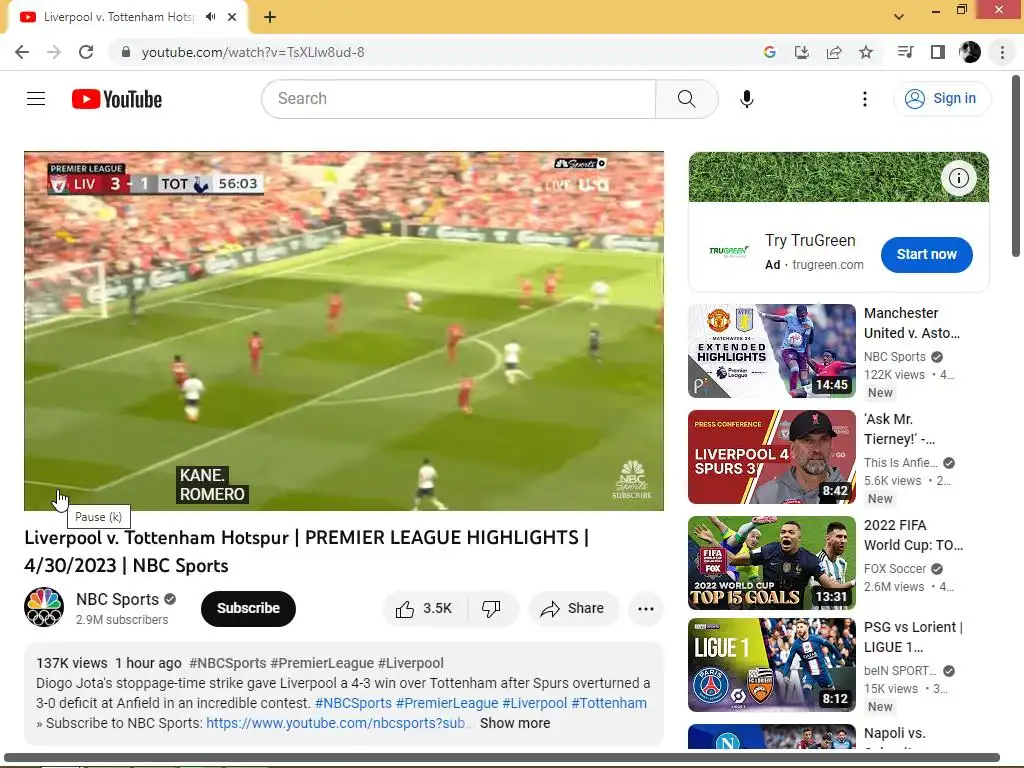This screenshot has width=1024, height=768.
Task: Bookmark this tab with star icon
Action: [x=866, y=52]
